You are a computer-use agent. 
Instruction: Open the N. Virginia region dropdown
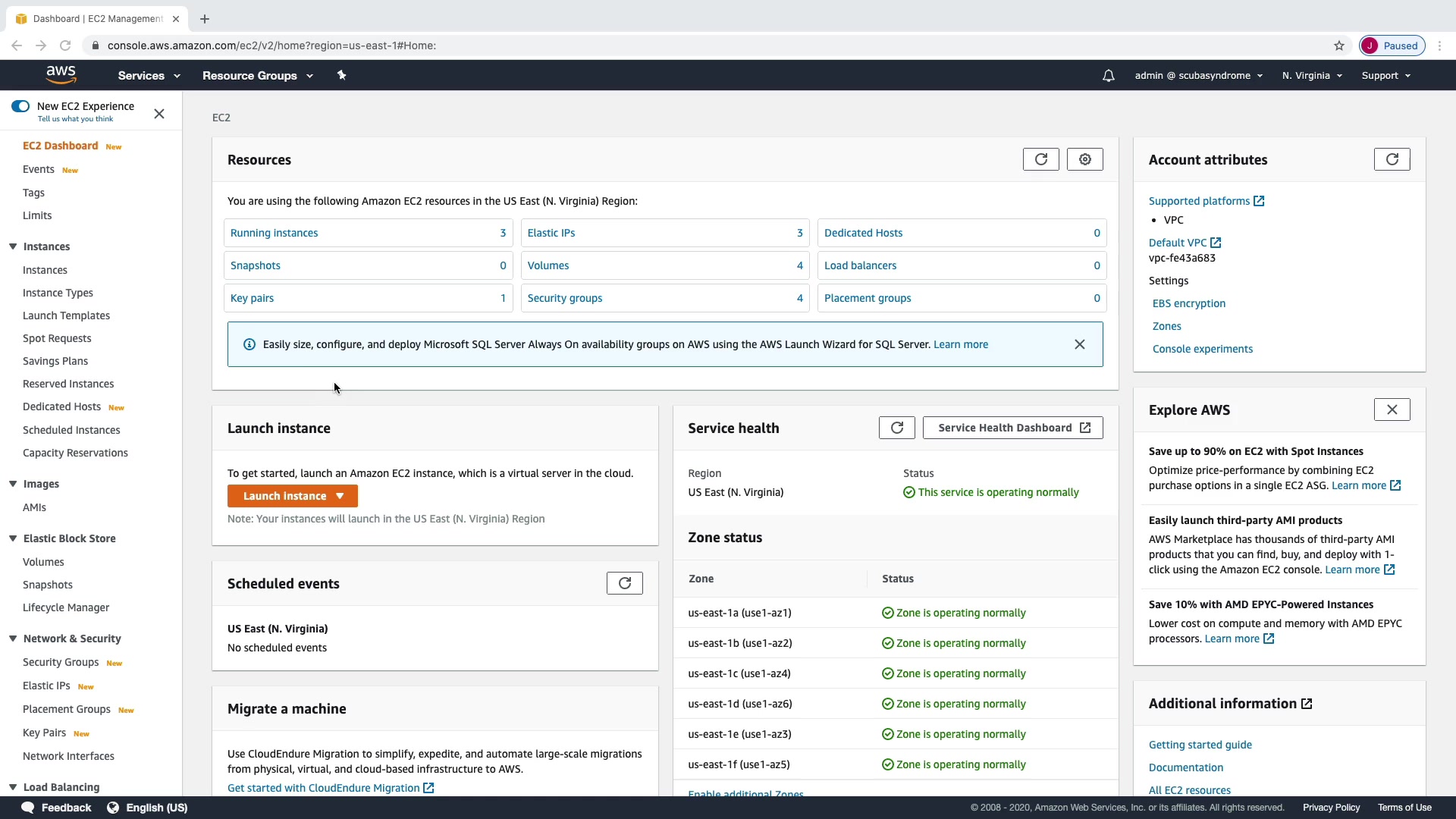click(x=1312, y=76)
